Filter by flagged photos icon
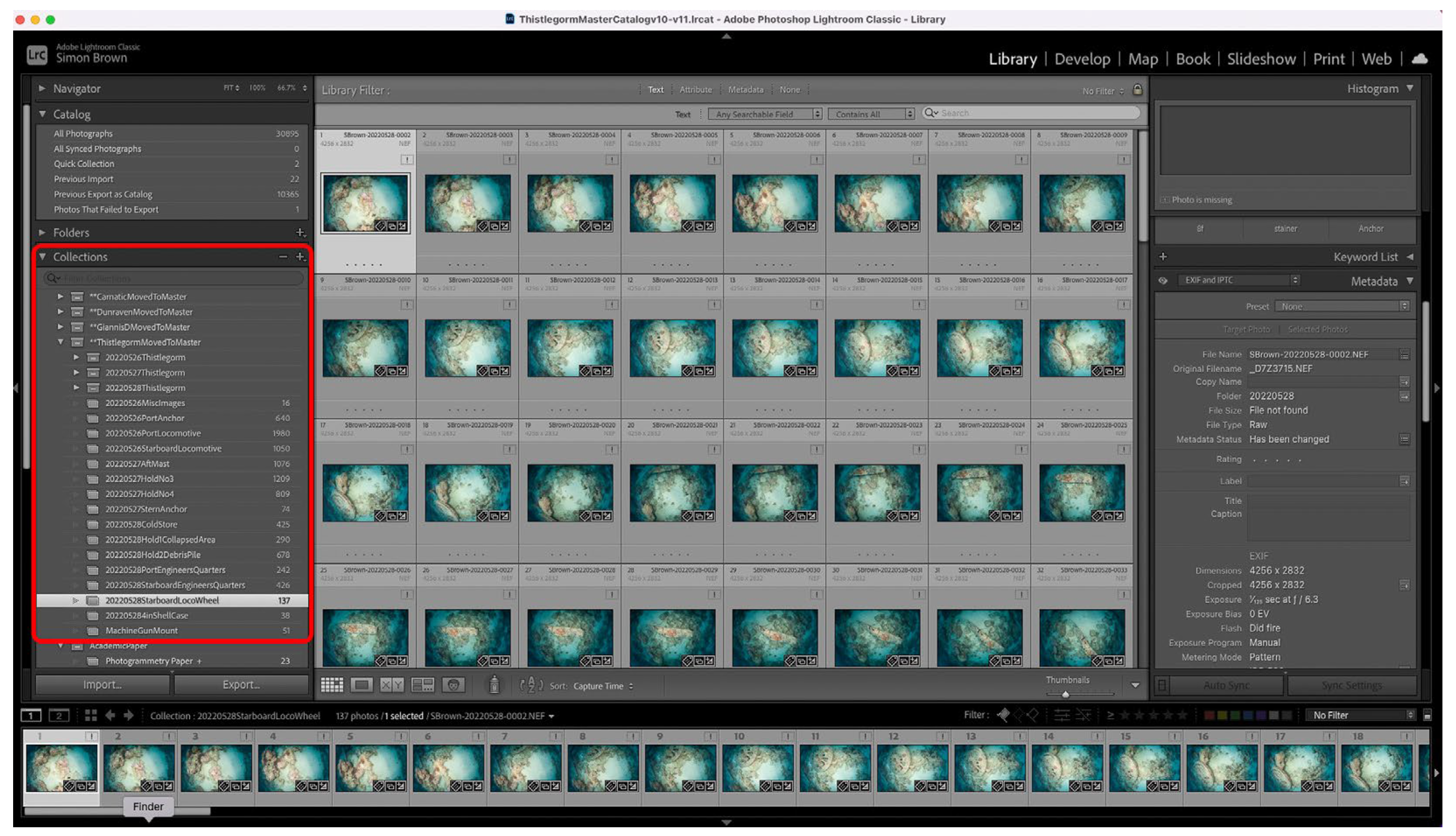The height and width of the screenshot is (836, 1456). pos(1003,715)
